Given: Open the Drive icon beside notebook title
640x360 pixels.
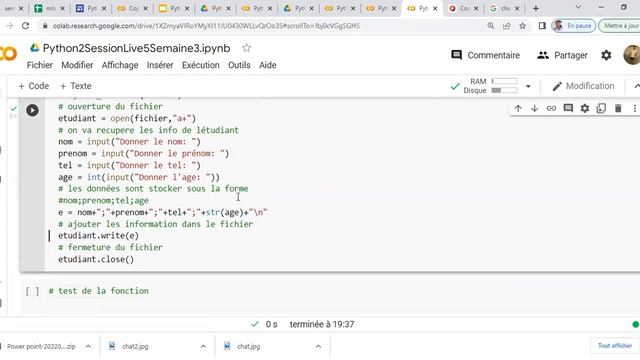Looking at the screenshot, I should [x=34, y=48].
